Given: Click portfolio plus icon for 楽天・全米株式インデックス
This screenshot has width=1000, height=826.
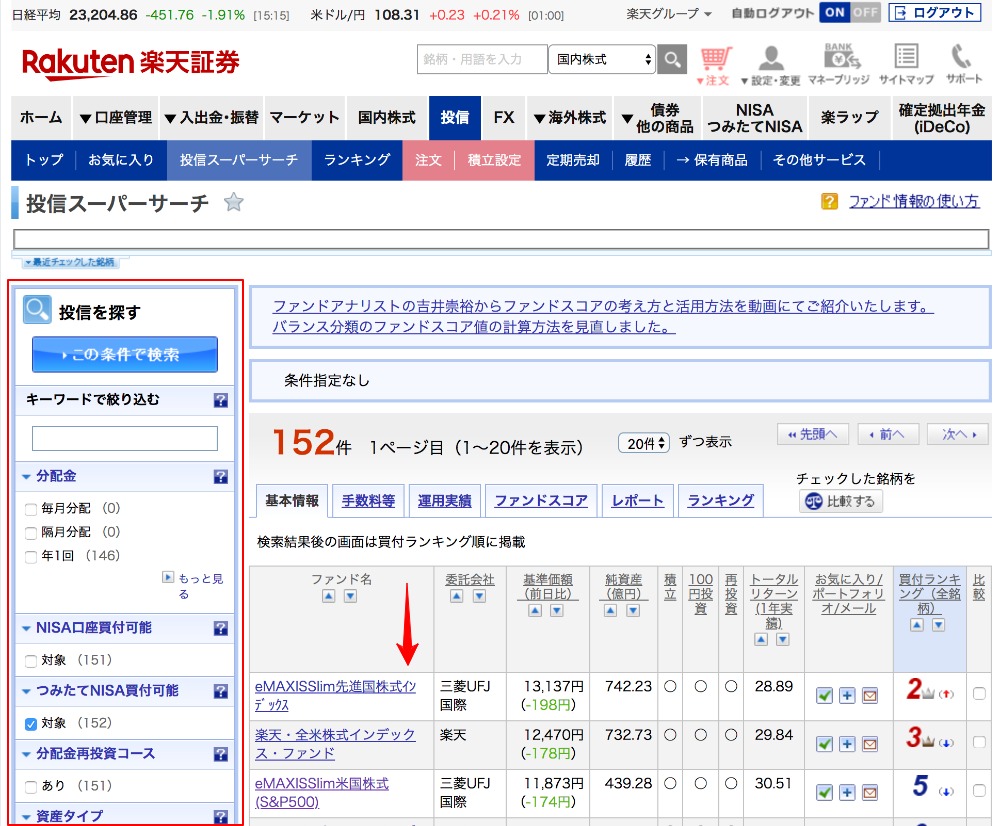Looking at the screenshot, I should (x=847, y=744).
